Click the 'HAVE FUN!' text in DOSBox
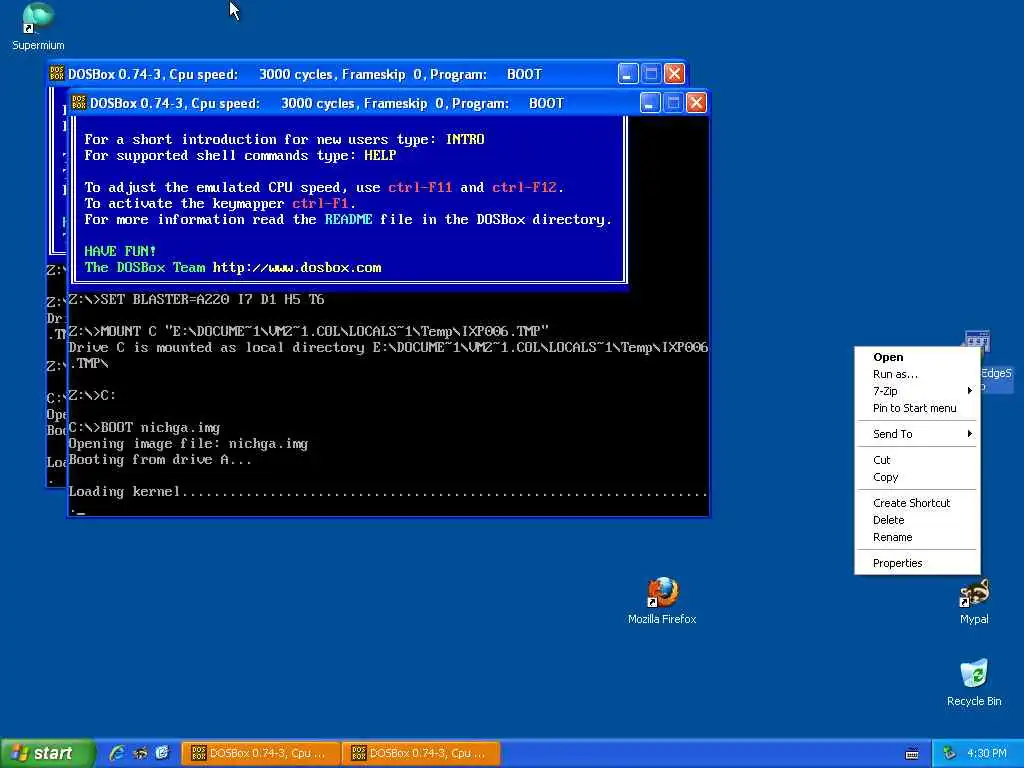Viewport: 1024px width, 768px height. click(120, 251)
